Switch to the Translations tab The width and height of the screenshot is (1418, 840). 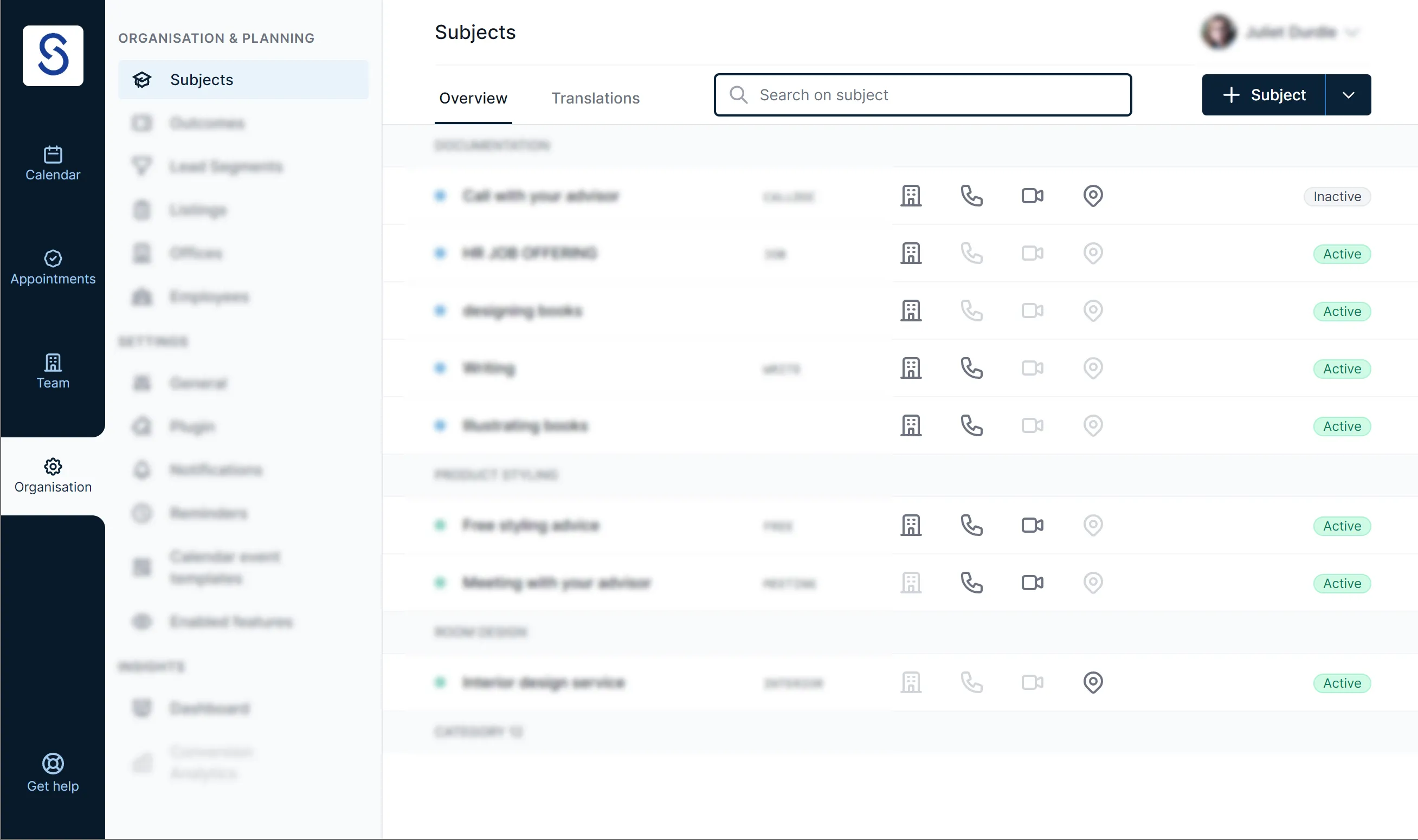pyautogui.click(x=595, y=98)
